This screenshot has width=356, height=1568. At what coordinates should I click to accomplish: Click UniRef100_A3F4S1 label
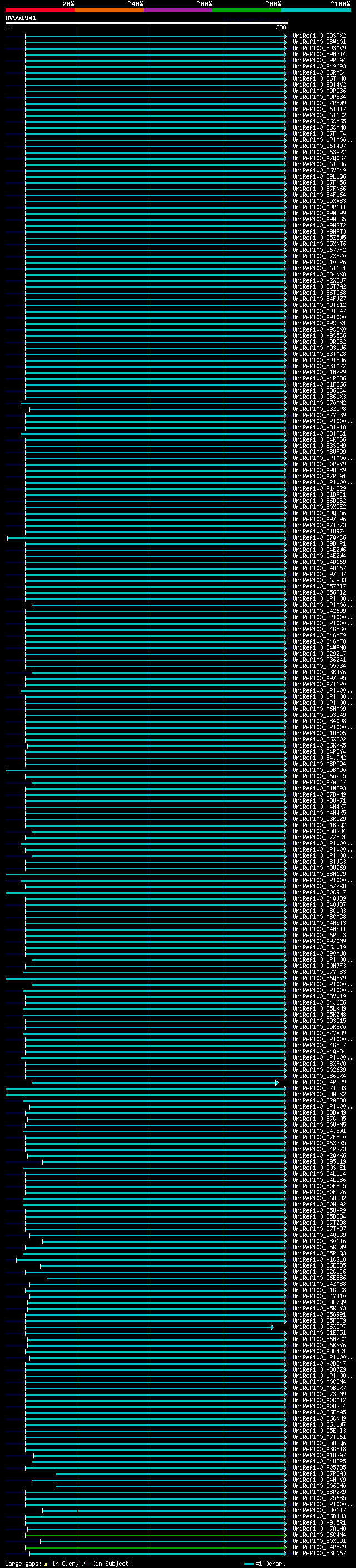pos(319,1351)
